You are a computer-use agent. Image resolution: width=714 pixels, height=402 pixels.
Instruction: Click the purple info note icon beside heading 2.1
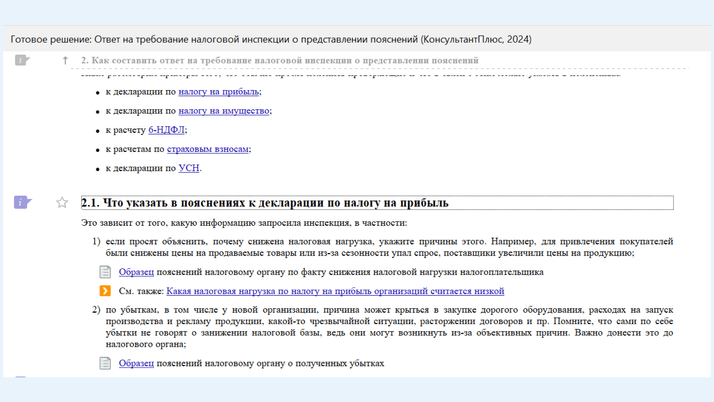coord(22,202)
